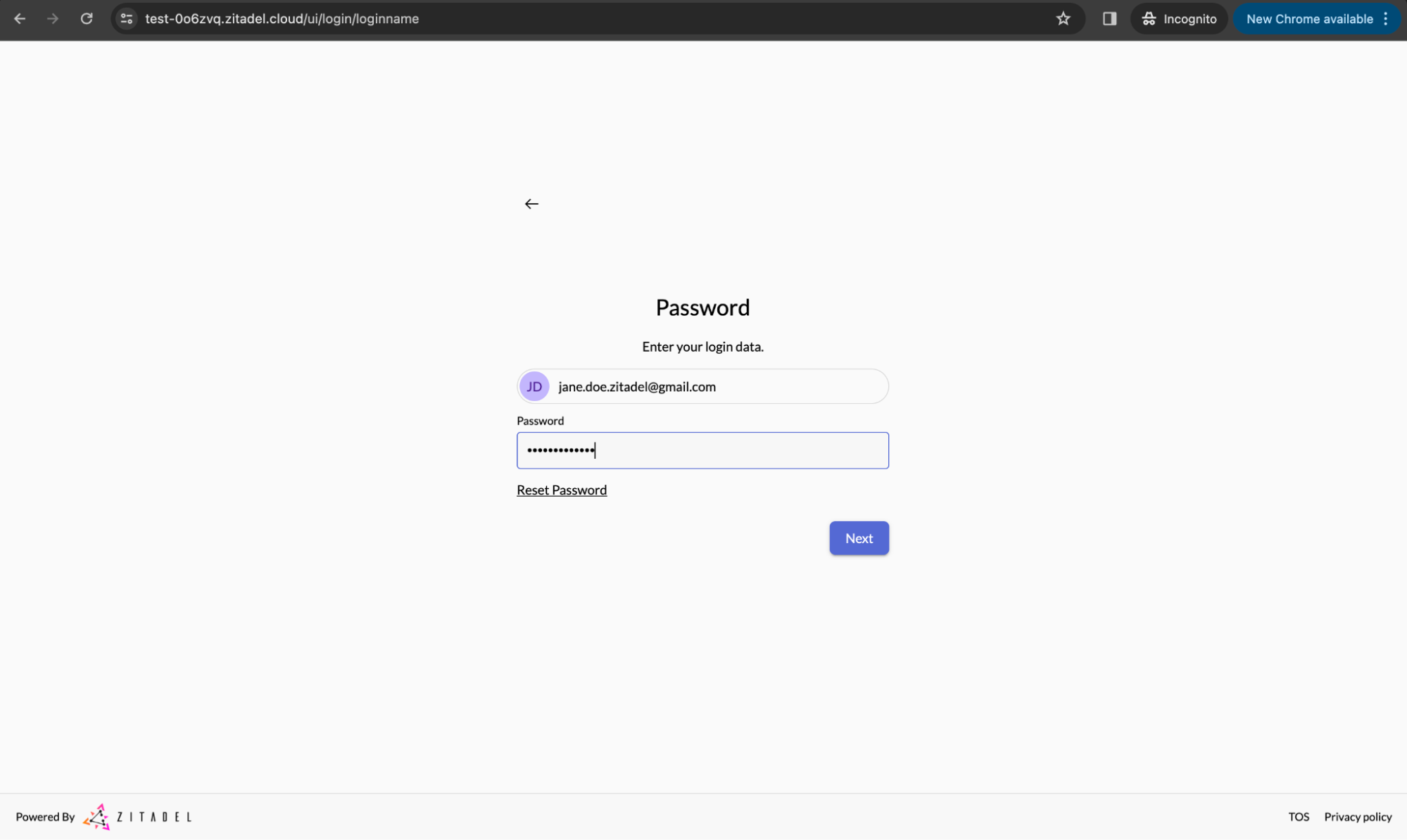Click the back arrow navigation icon
Image resolution: width=1407 pixels, height=840 pixels.
click(531, 203)
